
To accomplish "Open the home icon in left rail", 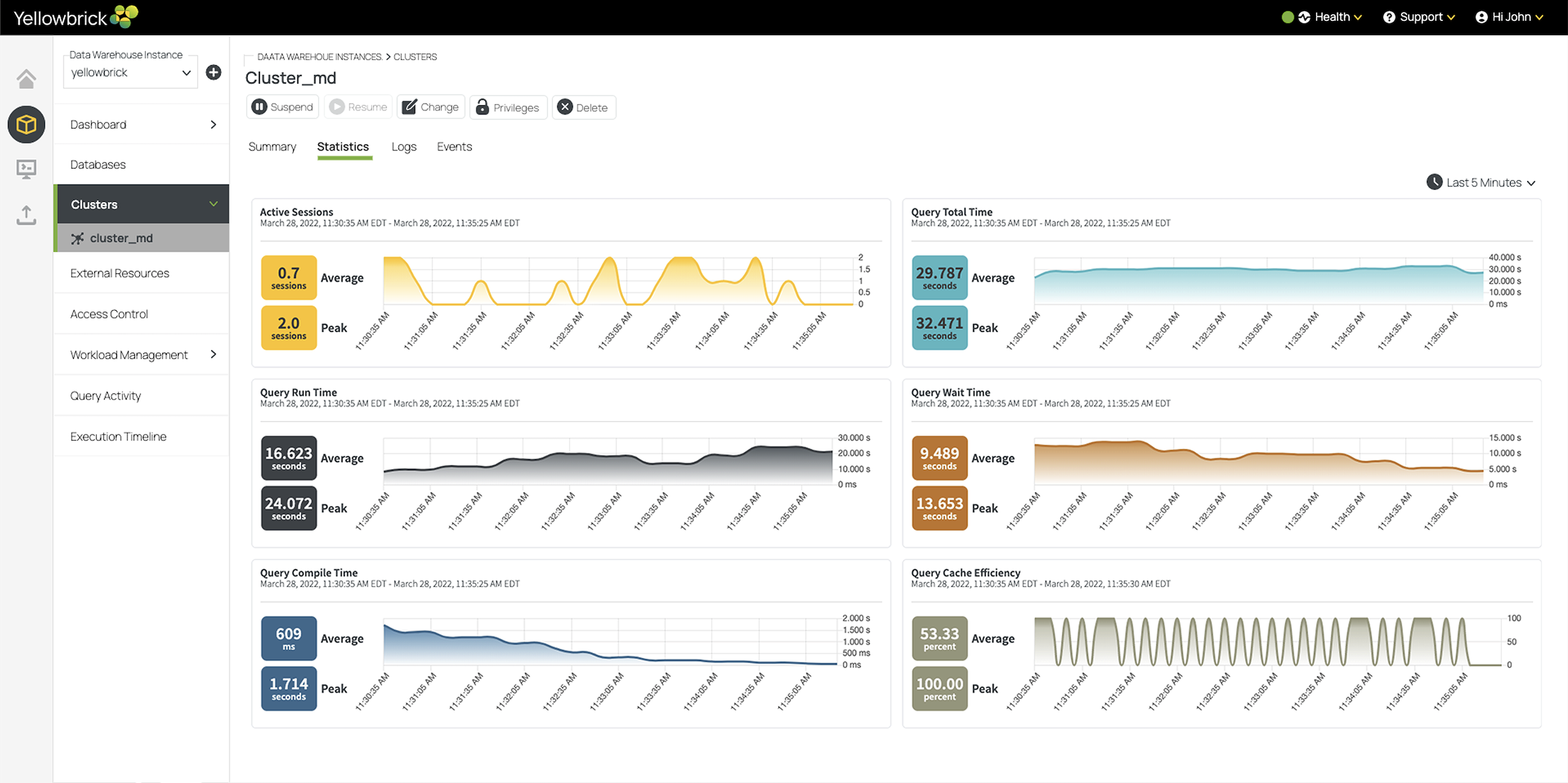I will pos(26,79).
